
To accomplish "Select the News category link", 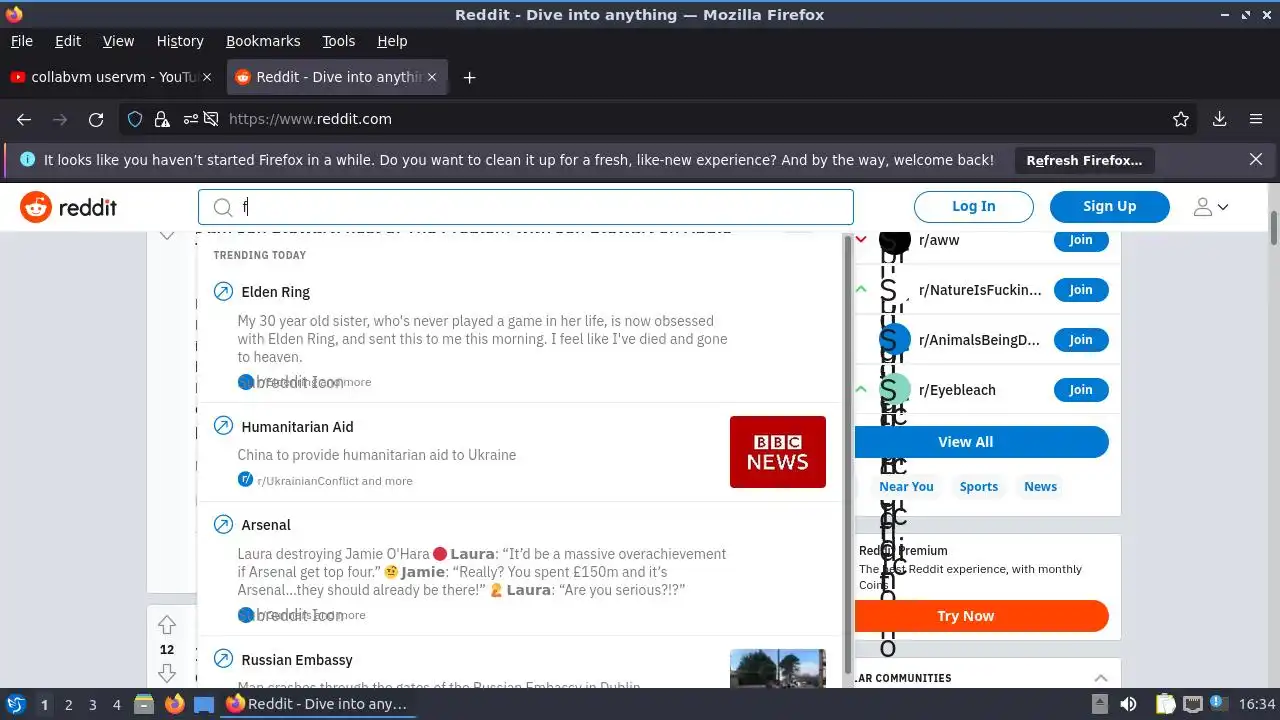I will click(1040, 486).
